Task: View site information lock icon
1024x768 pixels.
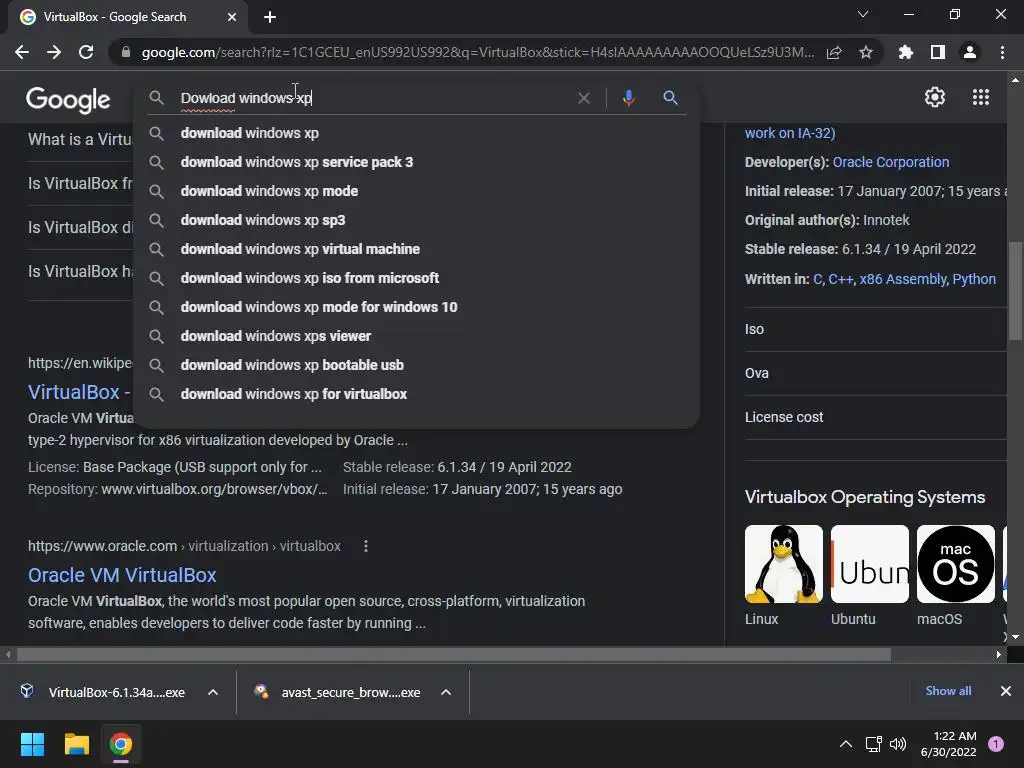Action: click(125, 52)
